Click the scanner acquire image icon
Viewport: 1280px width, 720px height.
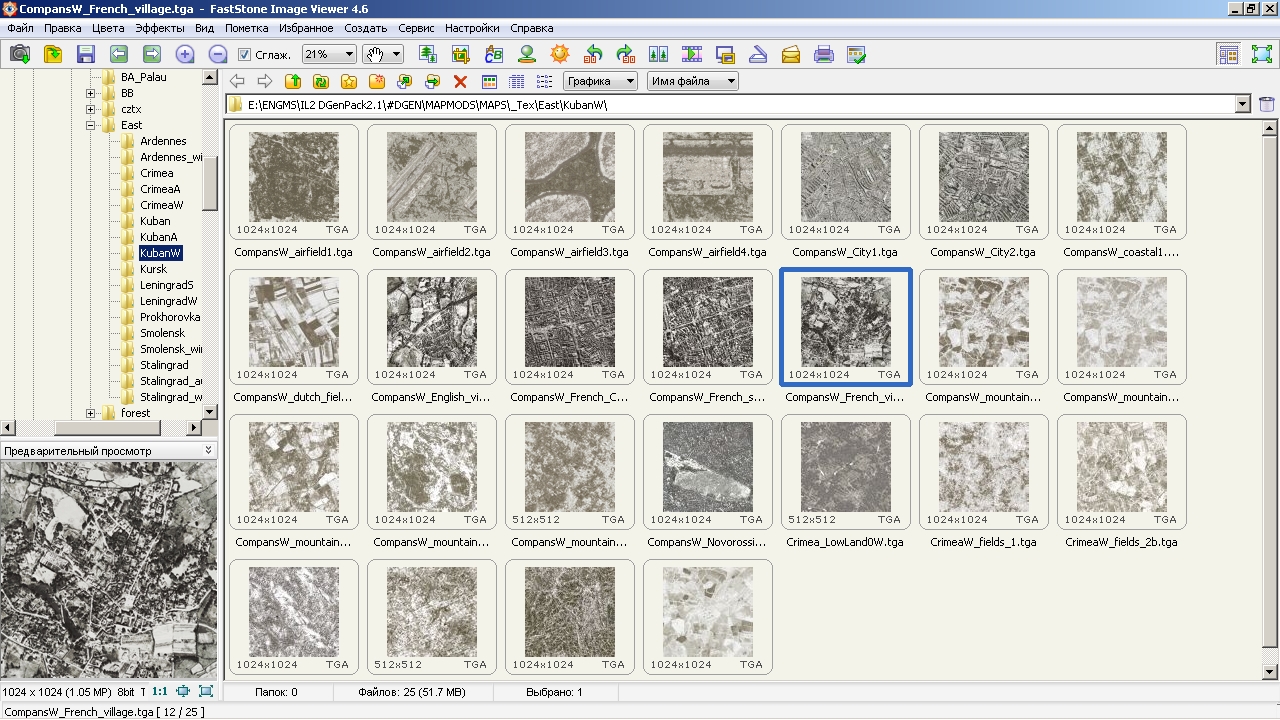pos(758,55)
